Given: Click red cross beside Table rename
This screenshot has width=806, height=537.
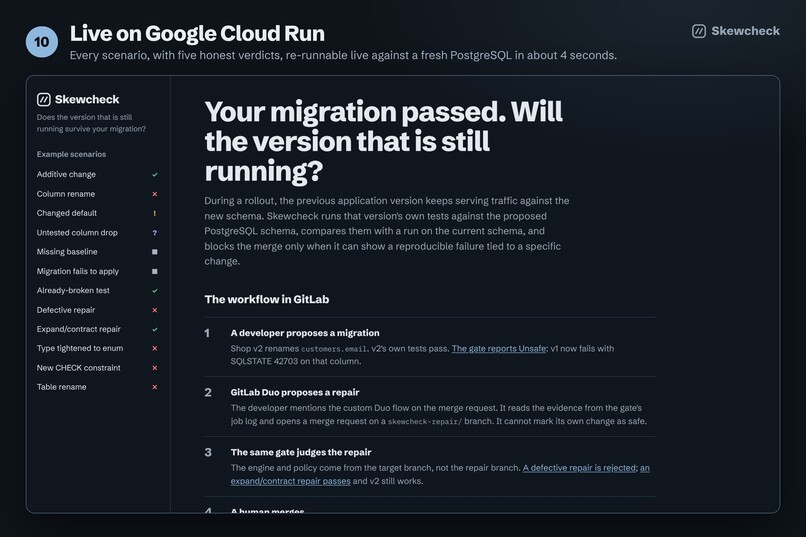Looking at the screenshot, I should [x=154, y=387].
